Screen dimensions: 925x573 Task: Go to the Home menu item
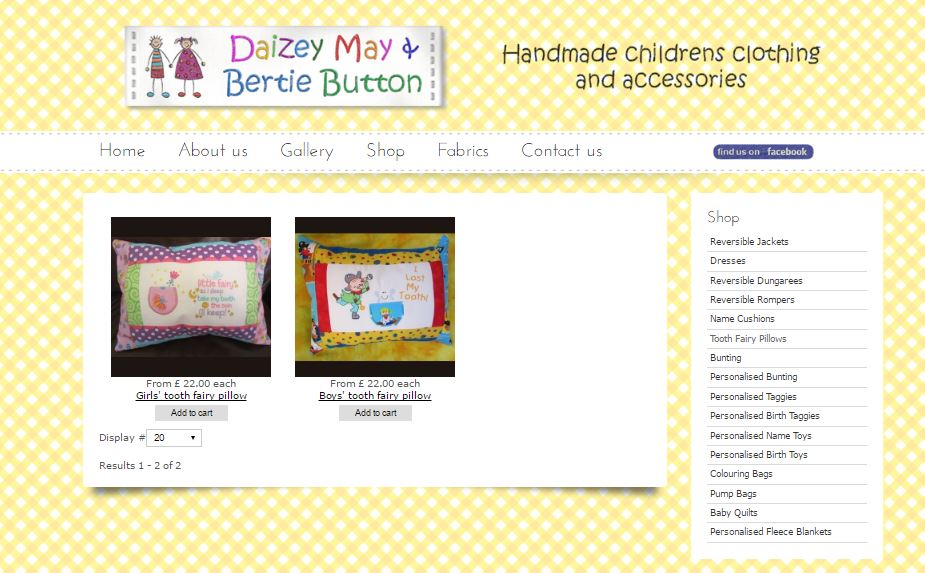tap(122, 150)
